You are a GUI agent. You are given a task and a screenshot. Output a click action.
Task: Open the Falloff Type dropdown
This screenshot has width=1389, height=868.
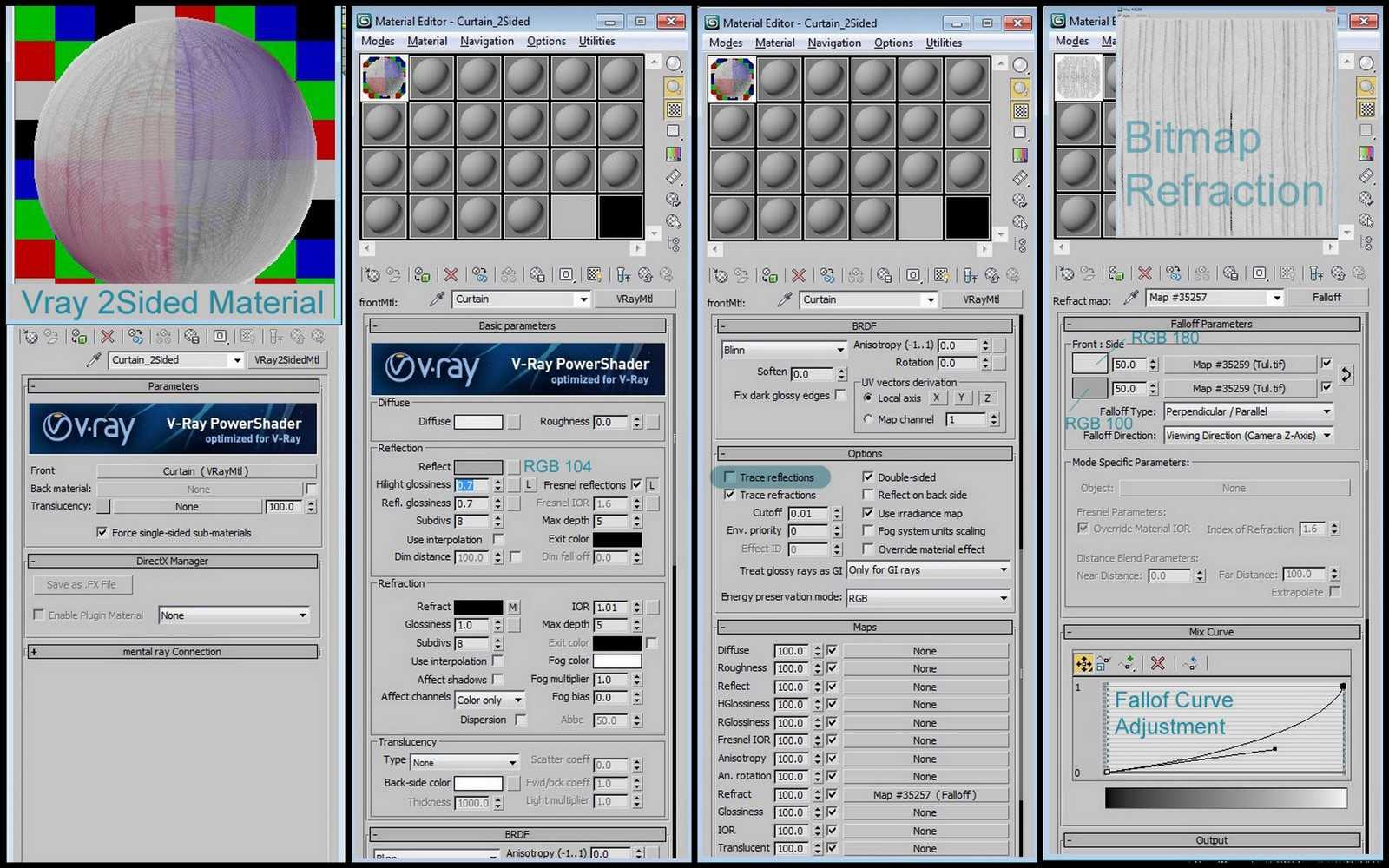tap(1248, 411)
